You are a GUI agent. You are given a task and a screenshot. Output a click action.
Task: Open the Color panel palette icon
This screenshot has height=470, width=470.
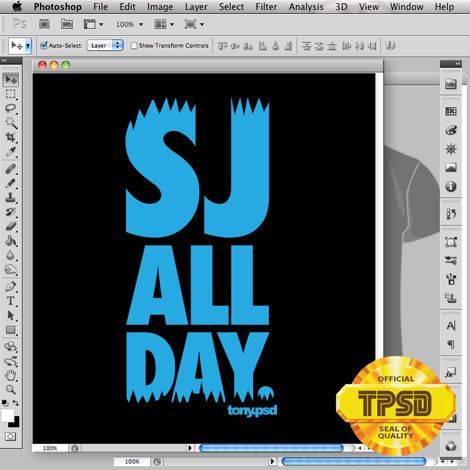tap(451, 130)
